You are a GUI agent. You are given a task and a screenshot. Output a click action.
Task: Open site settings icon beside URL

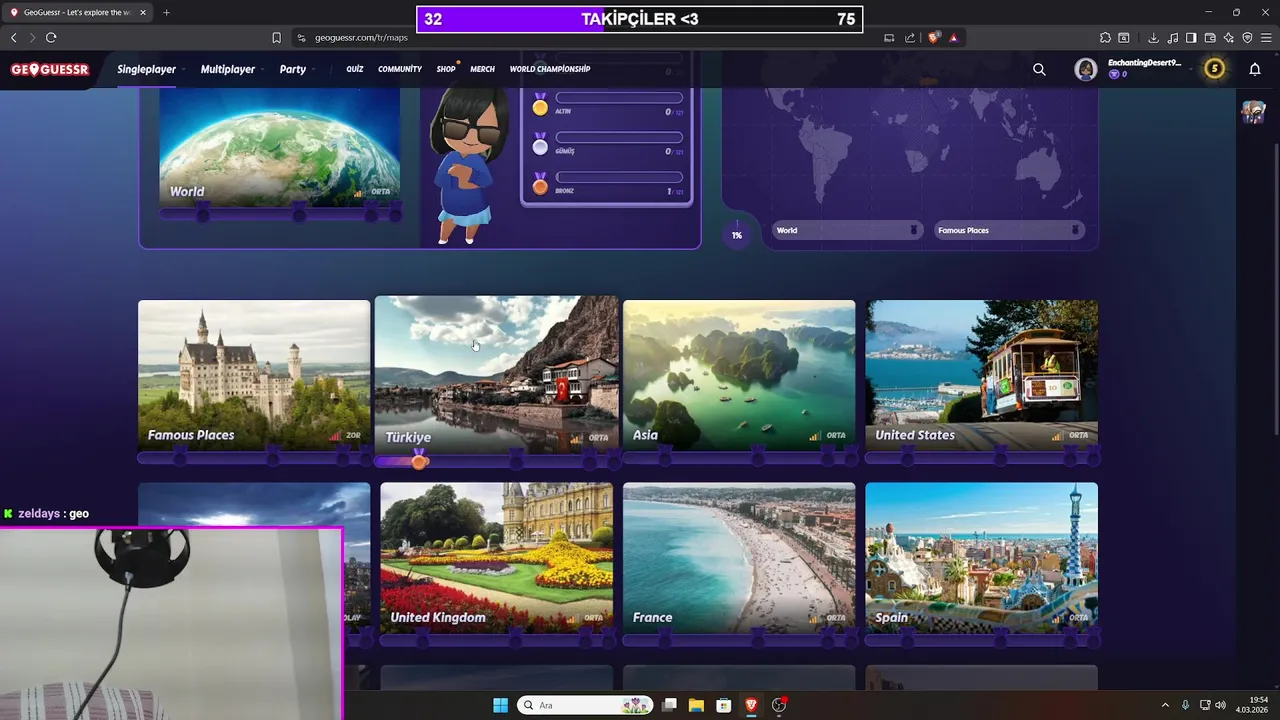(301, 38)
